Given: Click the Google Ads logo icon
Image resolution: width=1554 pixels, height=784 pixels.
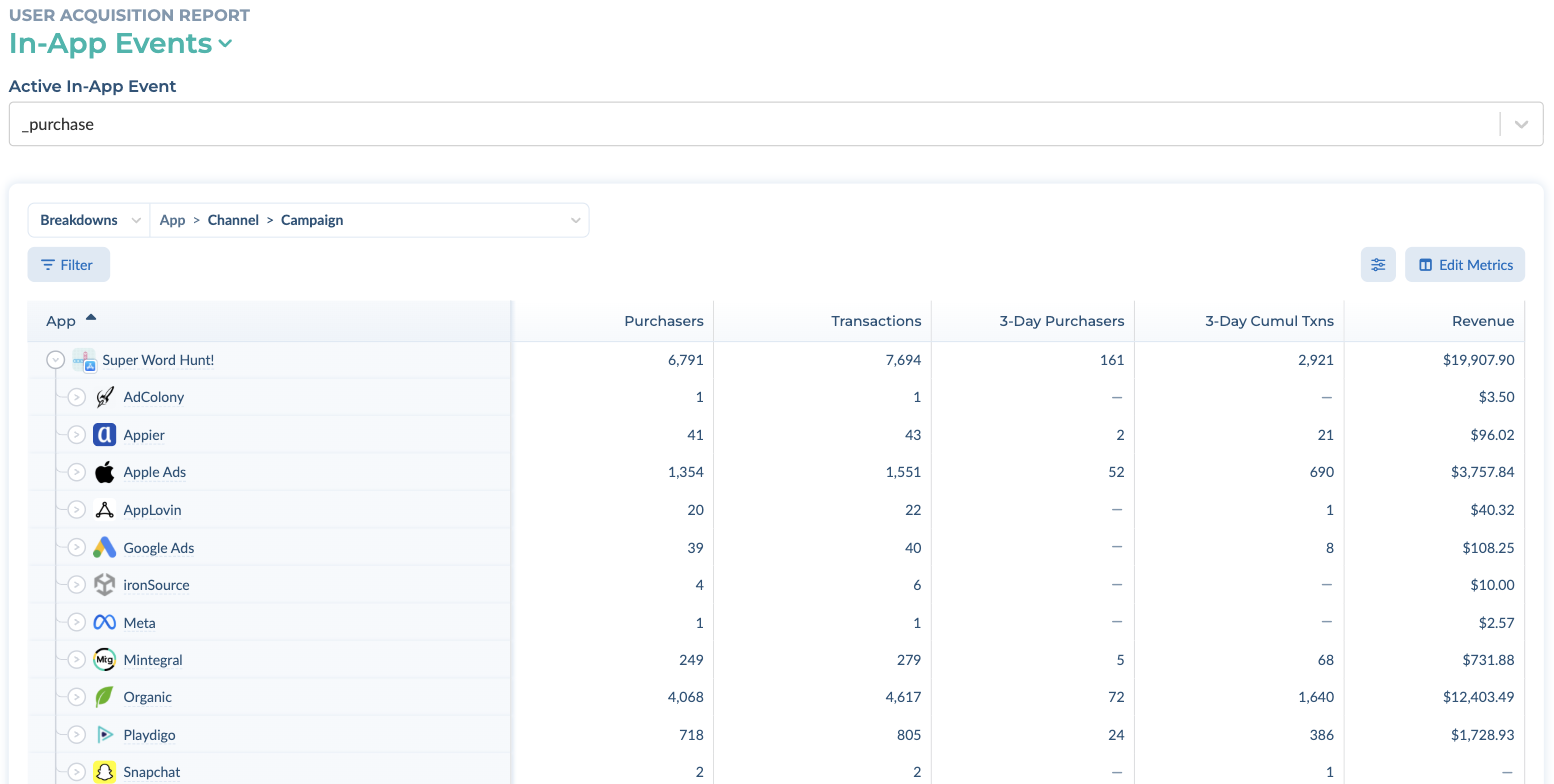Looking at the screenshot, I should 105,548.
